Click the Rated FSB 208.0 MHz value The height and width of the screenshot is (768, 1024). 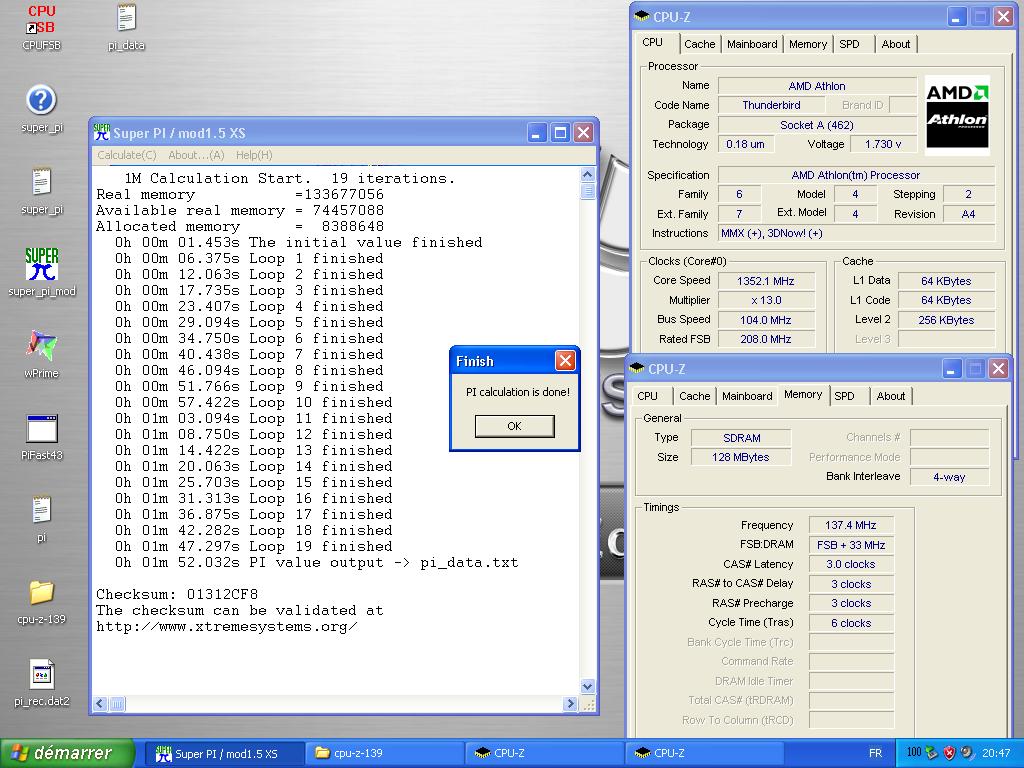(x=765, y=339)
